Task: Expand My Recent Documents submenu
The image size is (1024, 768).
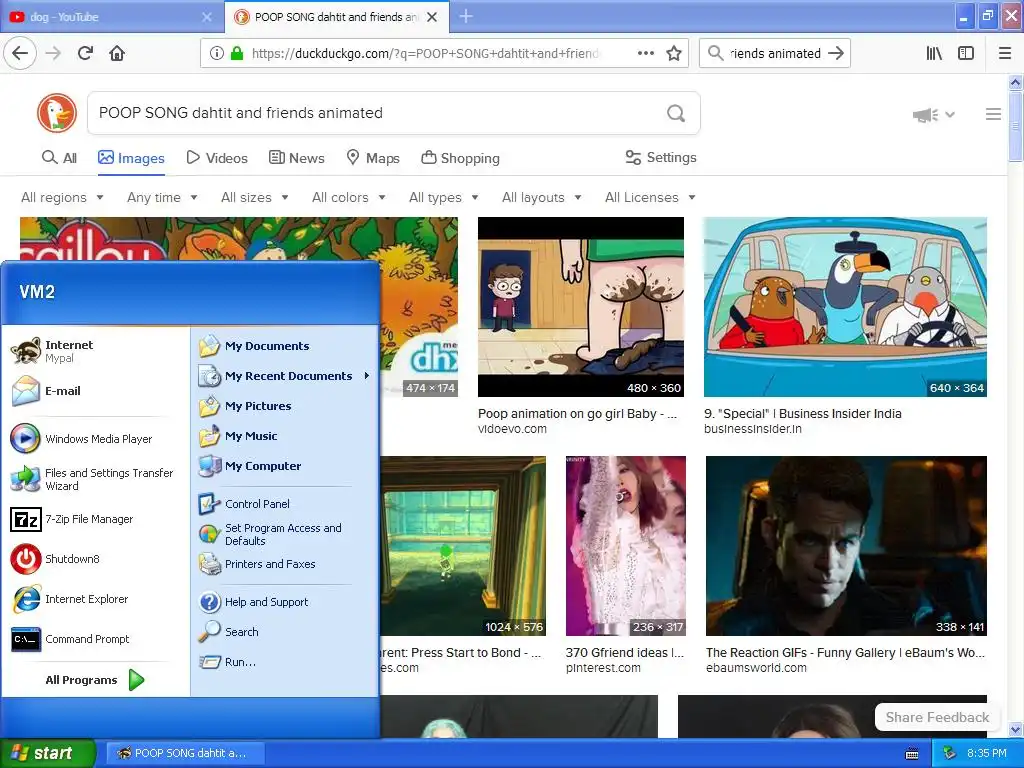Action: [x=285, y=376]
